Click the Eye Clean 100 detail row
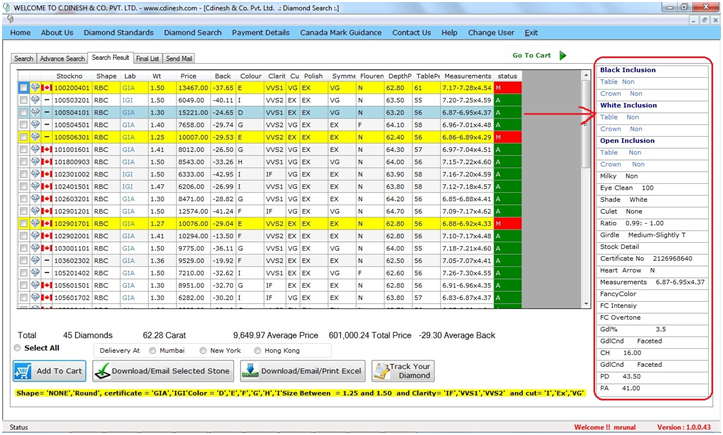The image size is (723, 435). click(652, 188)
